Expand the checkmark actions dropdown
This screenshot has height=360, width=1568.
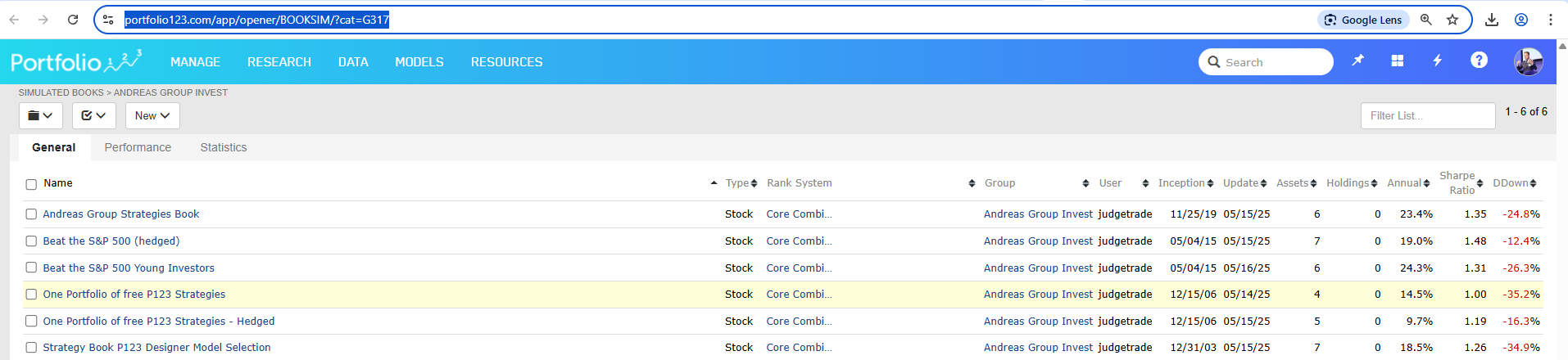(x=93, y=115)
